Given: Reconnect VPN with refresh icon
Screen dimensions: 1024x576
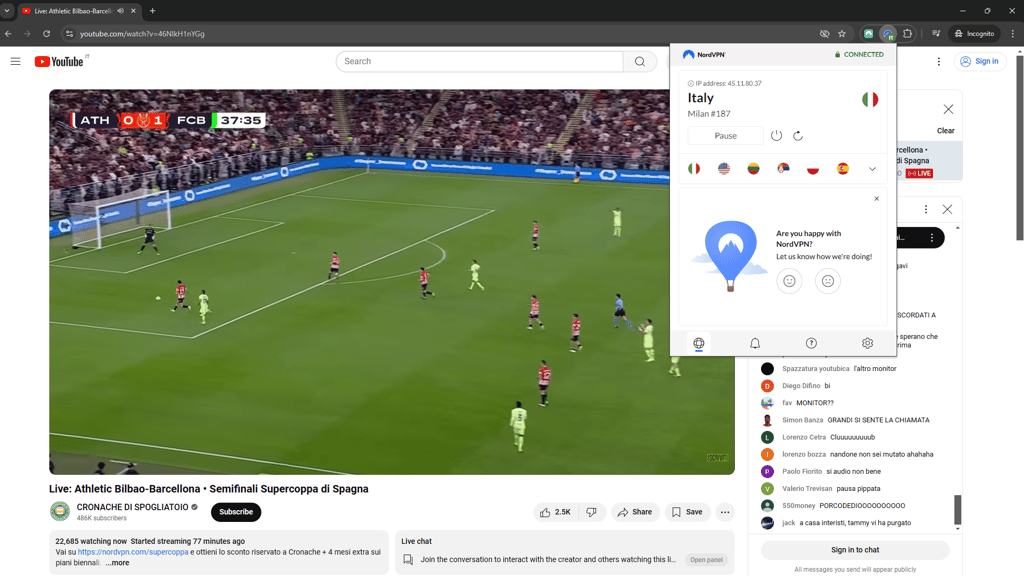Looking at the screenshot, I should (798, 136).
